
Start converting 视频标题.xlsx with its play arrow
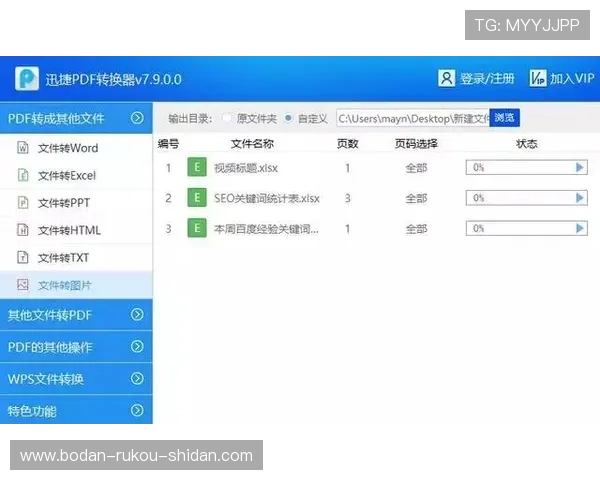[x=579, y=168]
